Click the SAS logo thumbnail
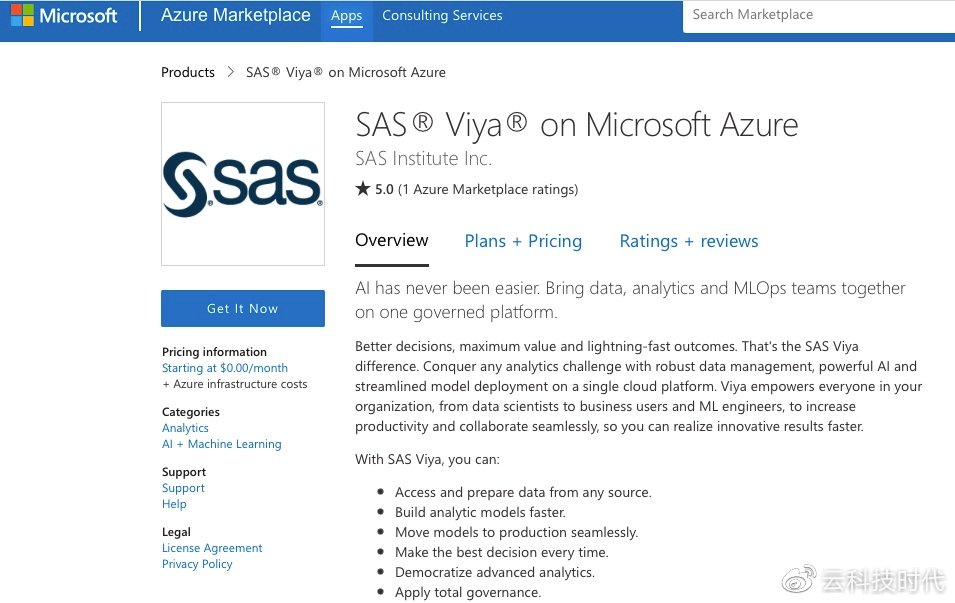This screenshot has height=603, width=955. pos(243,184)
